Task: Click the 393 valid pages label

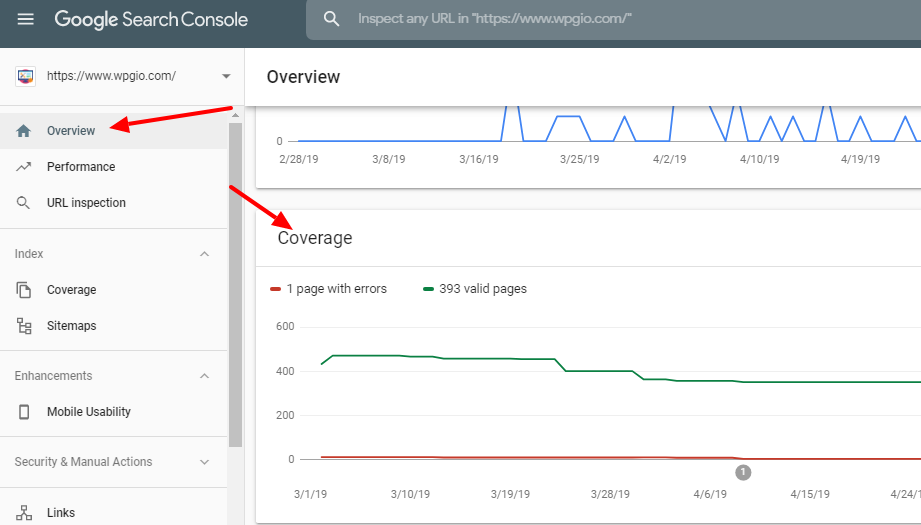Action: [483, 289]
